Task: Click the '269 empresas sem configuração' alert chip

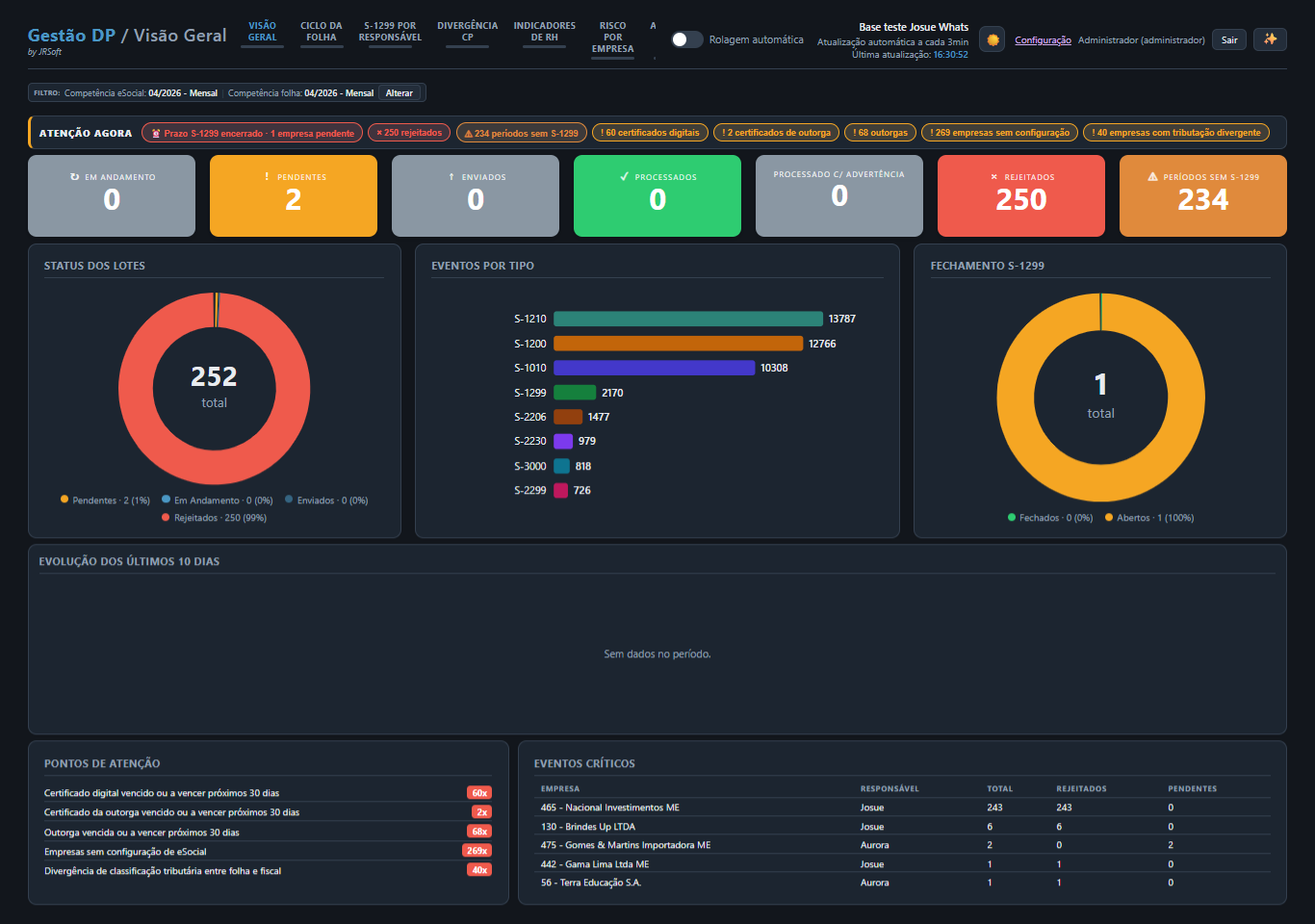Action: tap(999, 133)
